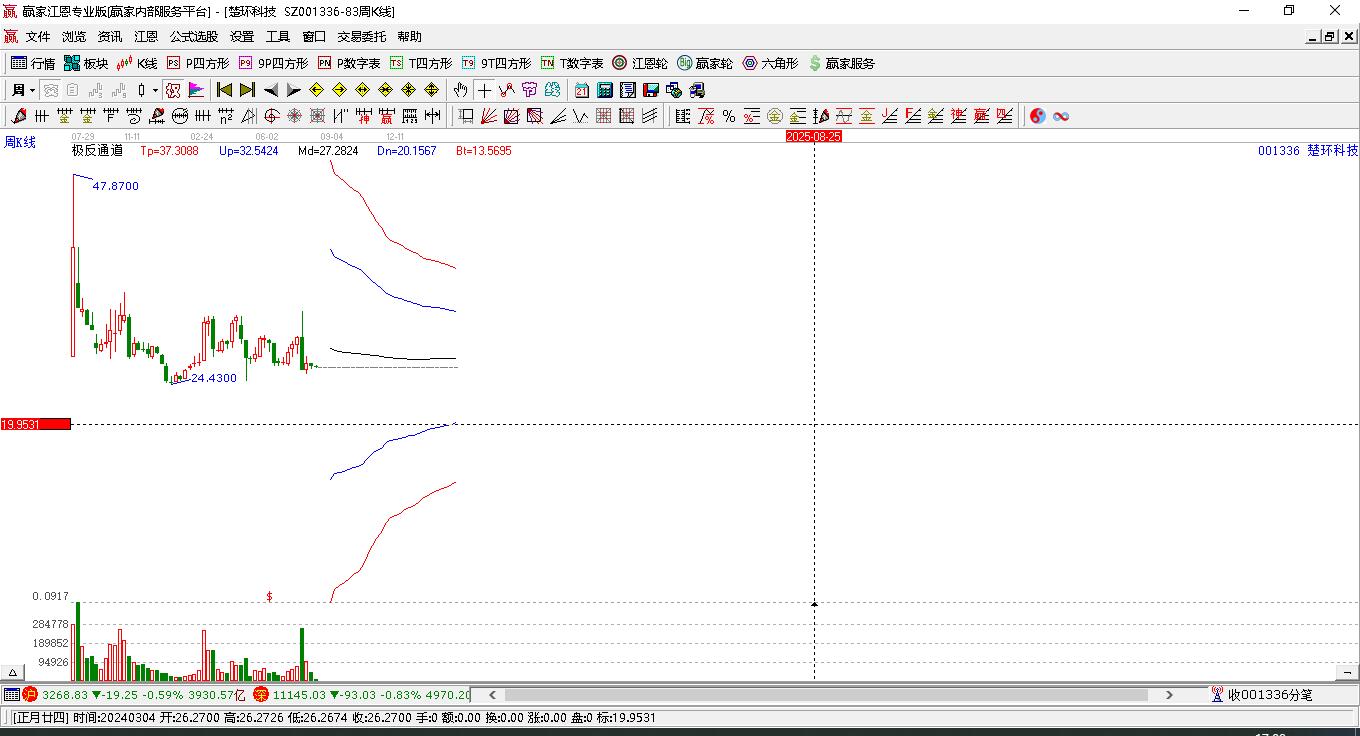Expand the panel arrow at bottom-left corner

(13, 672)
